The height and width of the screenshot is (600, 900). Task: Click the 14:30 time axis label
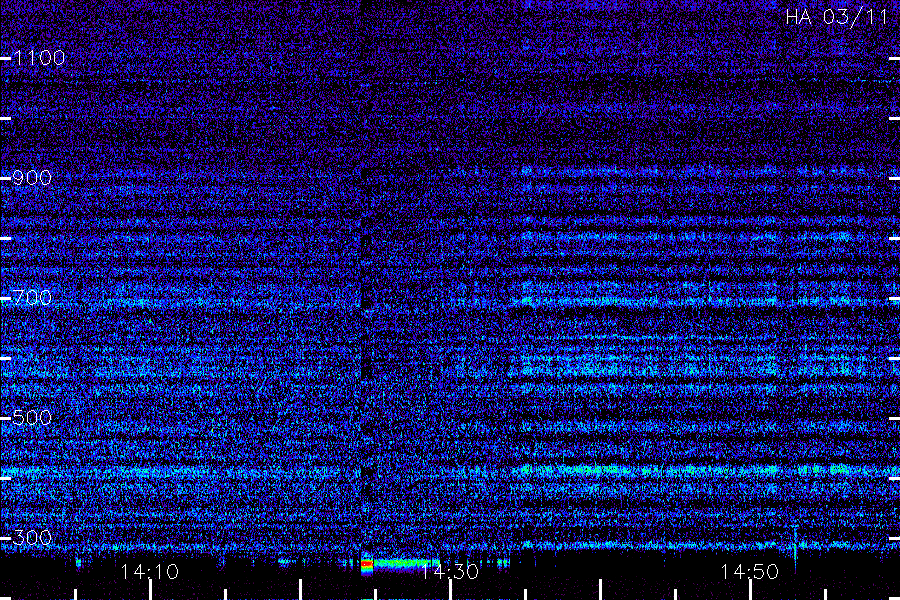click(450, 572)
